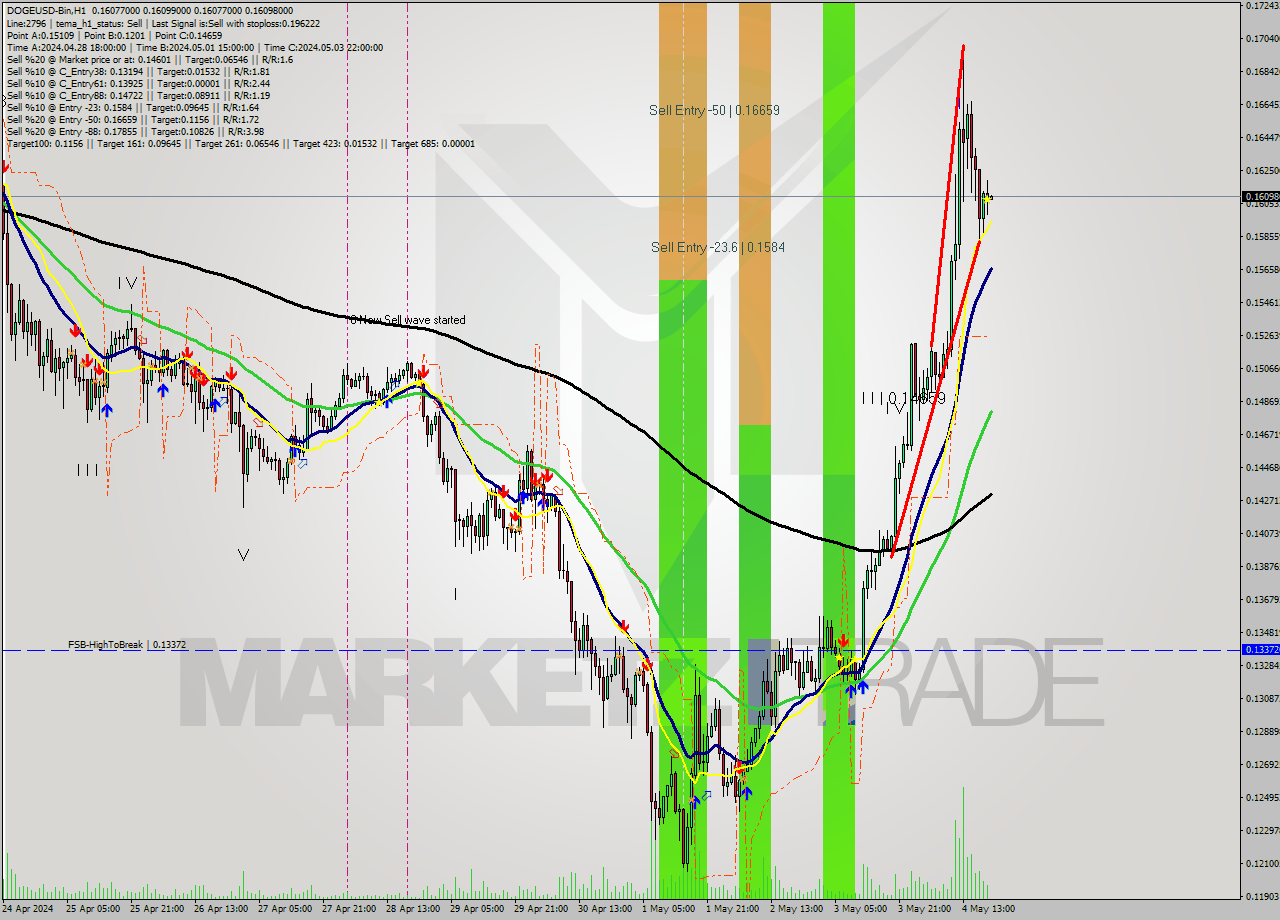The image size is (1280, 920).
Task: Click the 0.17040 price axis value
Action: pos(1262,39)
